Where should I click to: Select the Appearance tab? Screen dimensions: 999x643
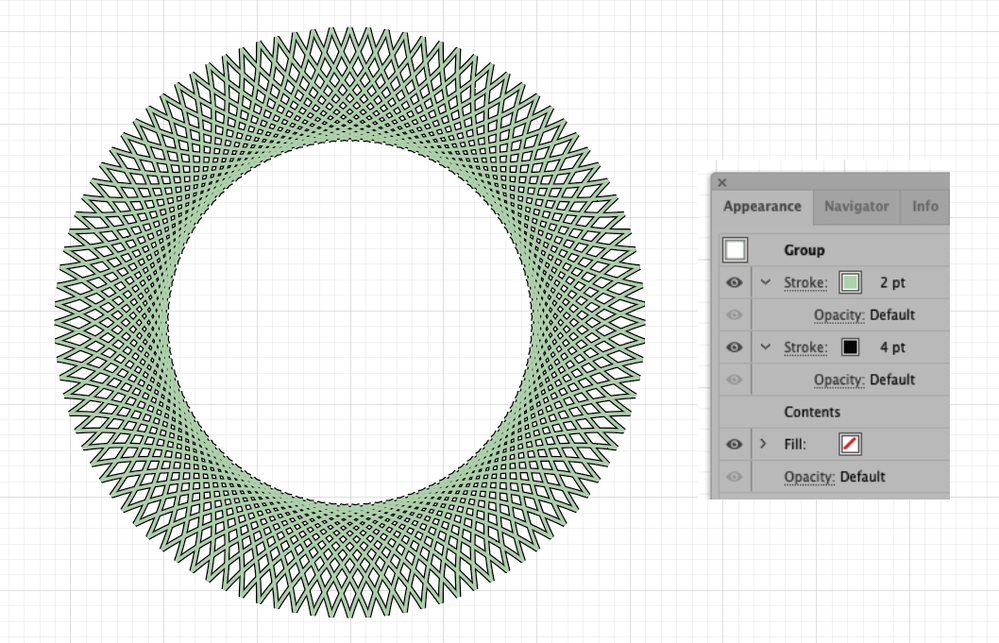click(x=762, y=207)
